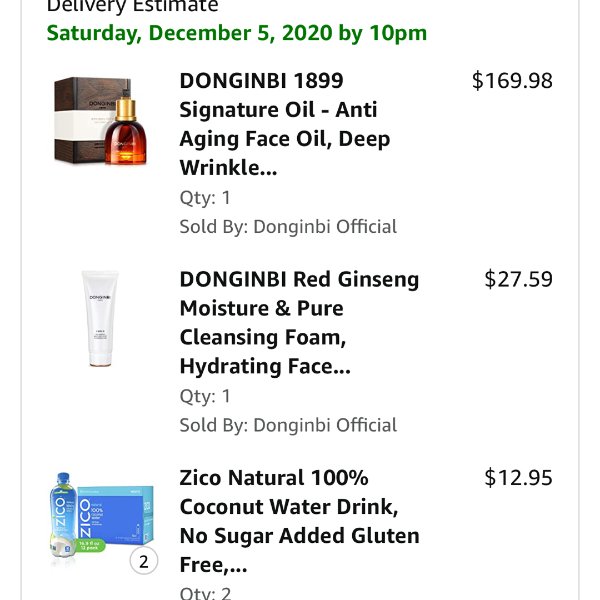Open the Red Ginseng Cleansing Foam image
This screenshot has width=600, height=600.
pos(100,318)
